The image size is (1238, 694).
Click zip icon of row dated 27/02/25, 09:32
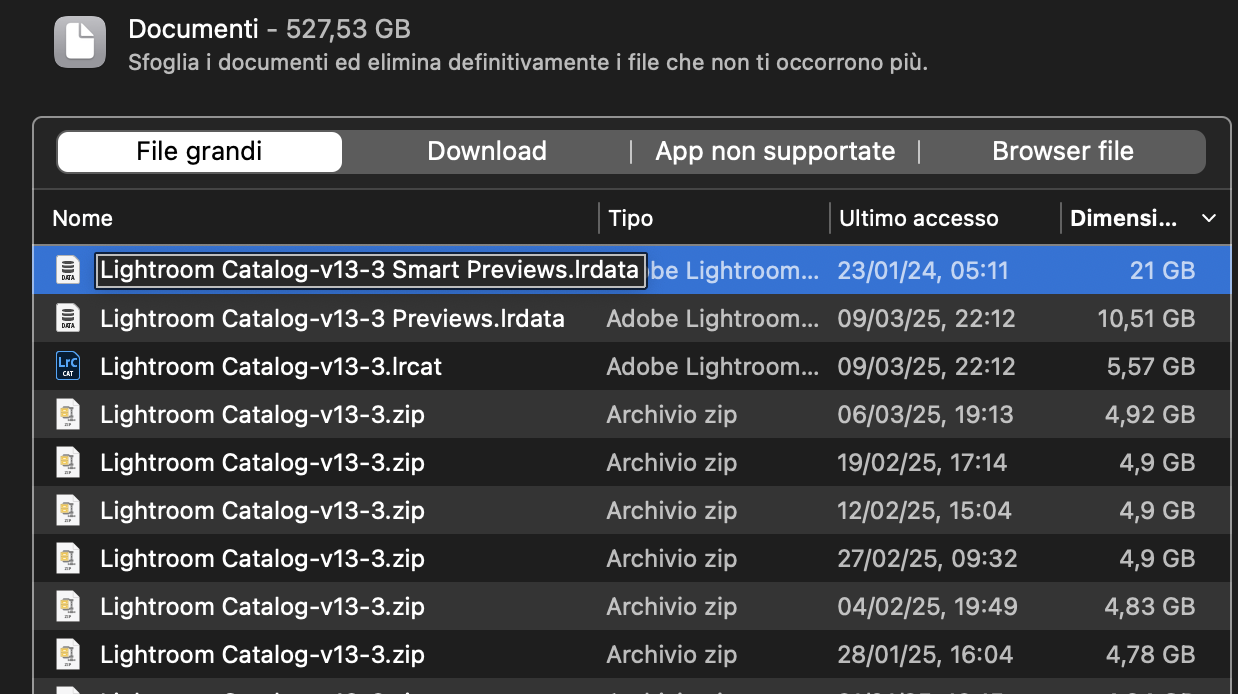(x=67, y=558)
